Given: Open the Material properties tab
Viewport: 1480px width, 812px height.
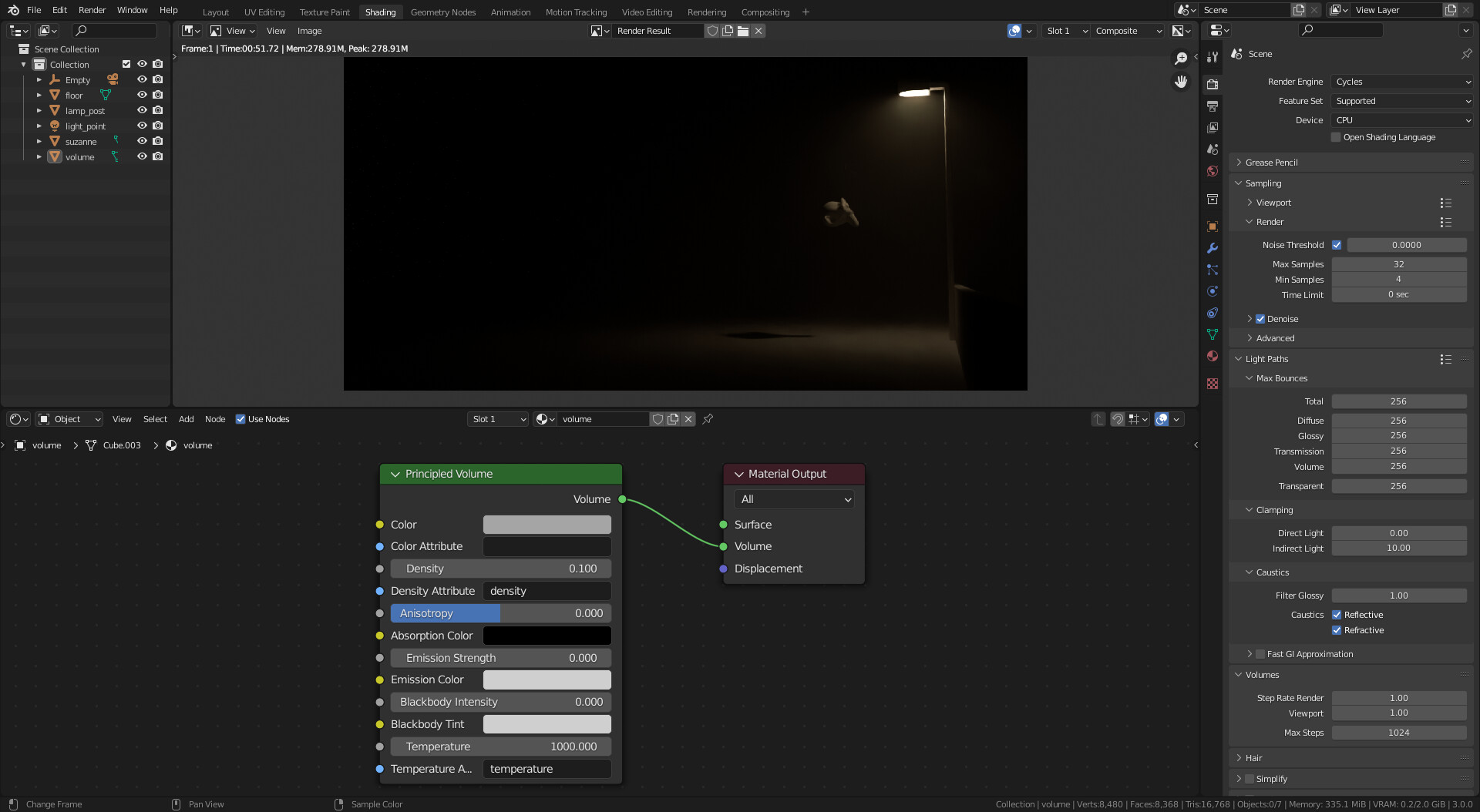Looking at the screenshot, I should [x=1213, y=356].
